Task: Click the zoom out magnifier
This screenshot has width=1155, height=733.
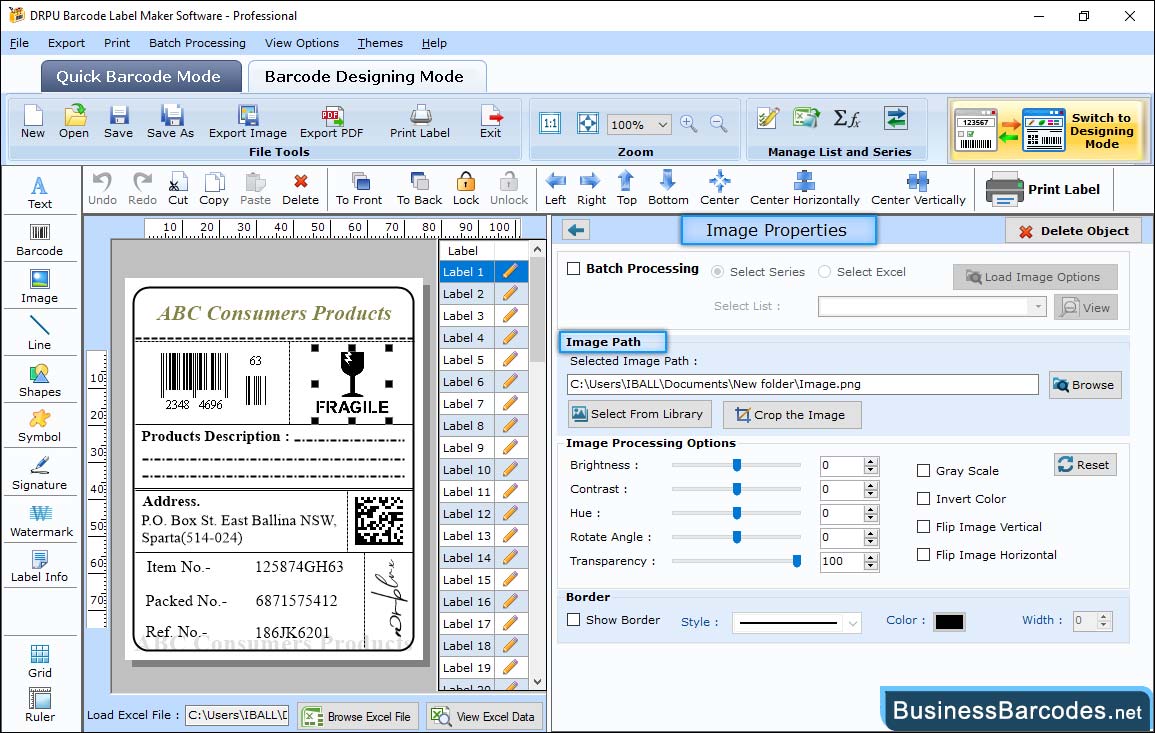Action: [x=719, y=124]
